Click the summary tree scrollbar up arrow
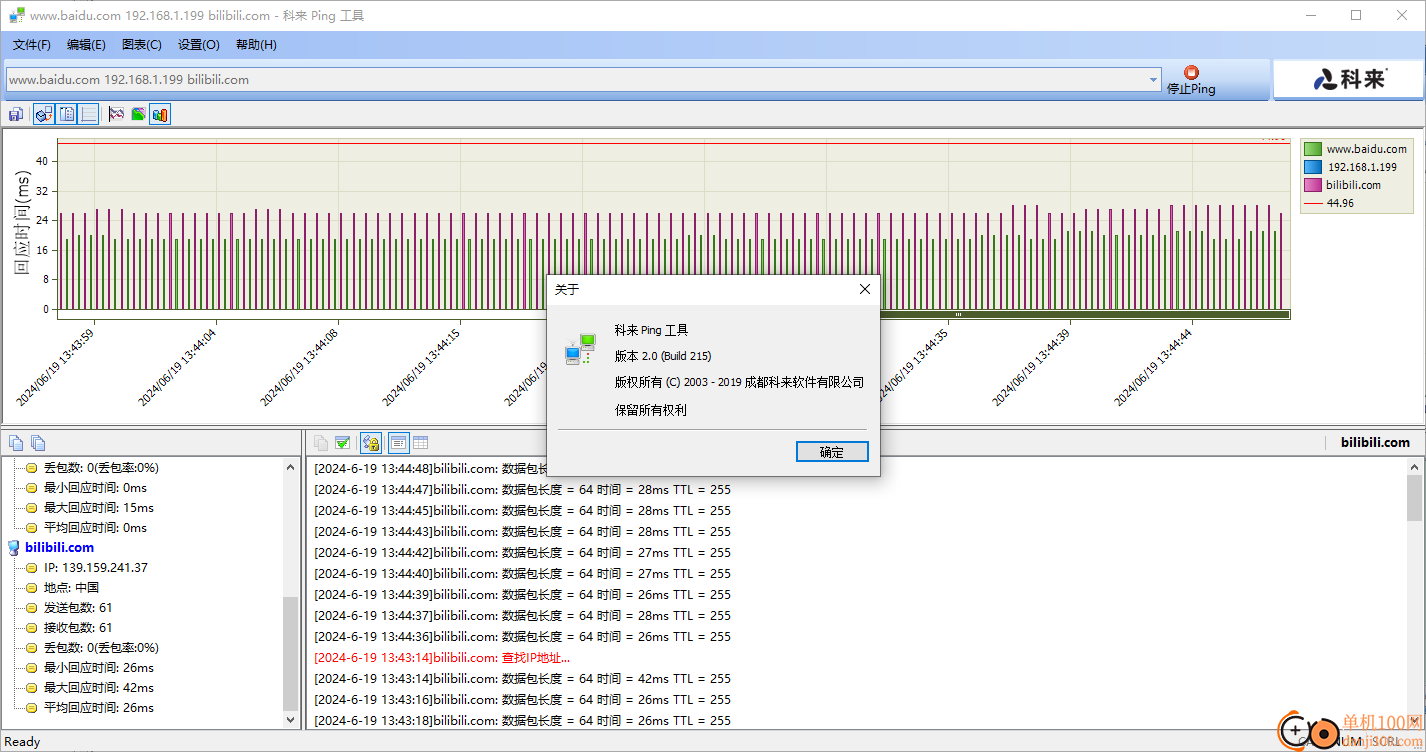 (291, 467)
